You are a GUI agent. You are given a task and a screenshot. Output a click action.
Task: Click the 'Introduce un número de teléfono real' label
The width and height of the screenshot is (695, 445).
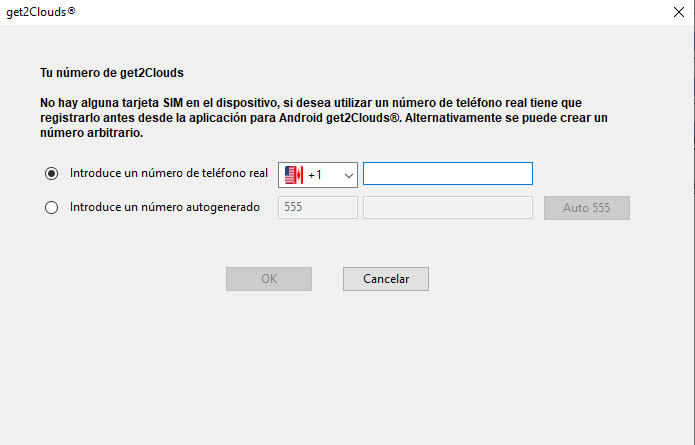[x=169, y=173]
